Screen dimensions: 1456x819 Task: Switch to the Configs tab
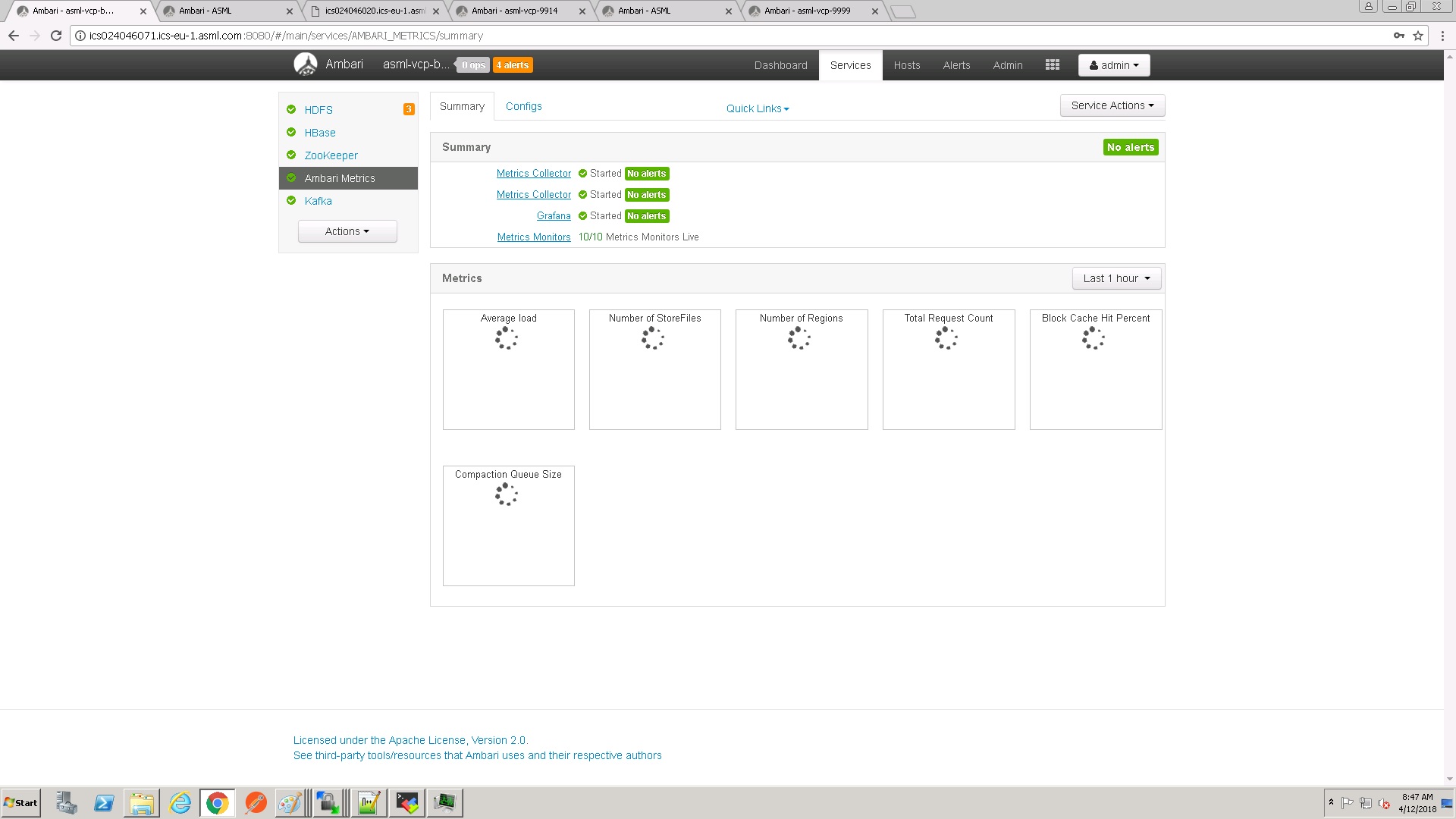pyautogui.click(x=523, y=106)
